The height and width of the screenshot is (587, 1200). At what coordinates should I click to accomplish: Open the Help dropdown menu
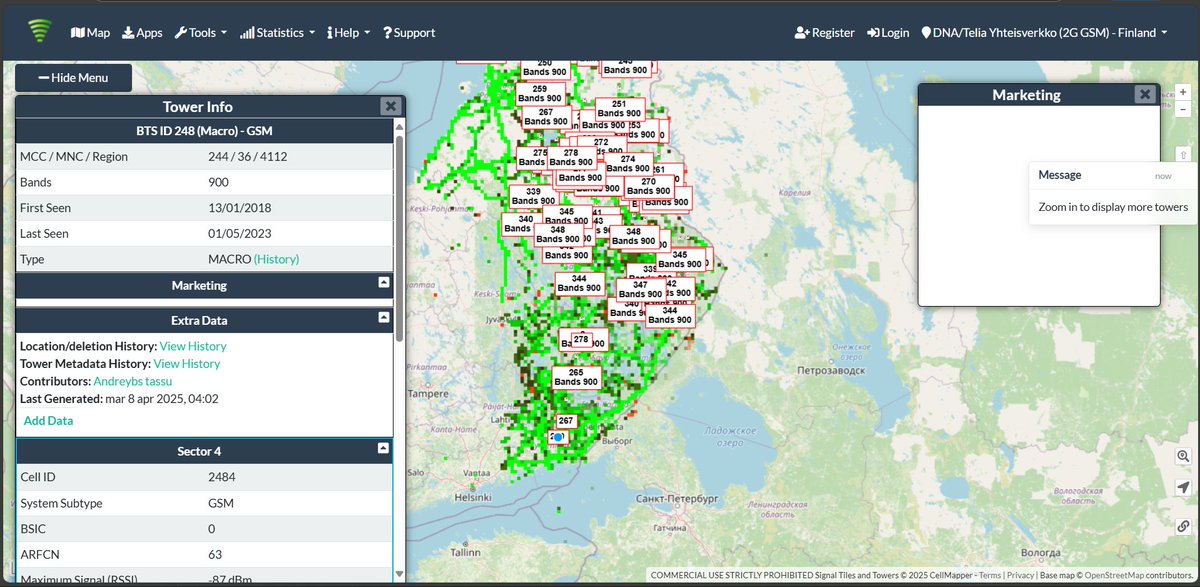tap(349, 33)
